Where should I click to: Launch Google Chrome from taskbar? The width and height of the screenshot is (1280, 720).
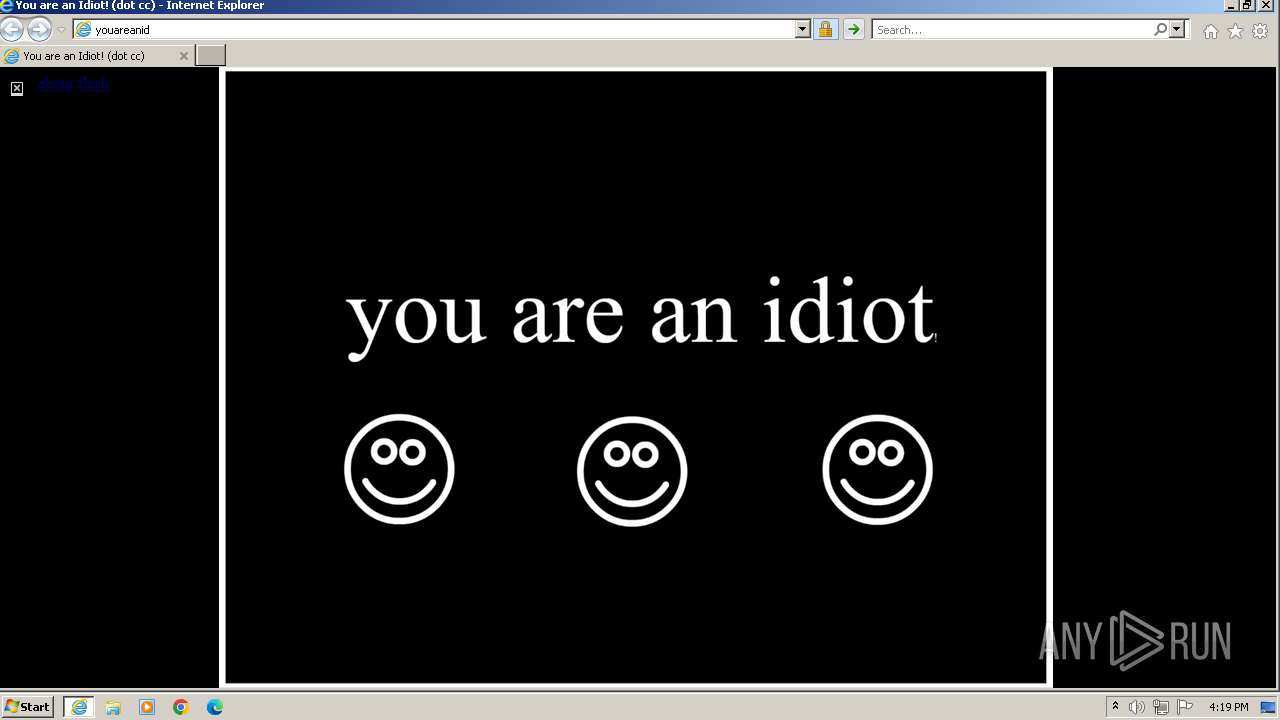point(181,707)
